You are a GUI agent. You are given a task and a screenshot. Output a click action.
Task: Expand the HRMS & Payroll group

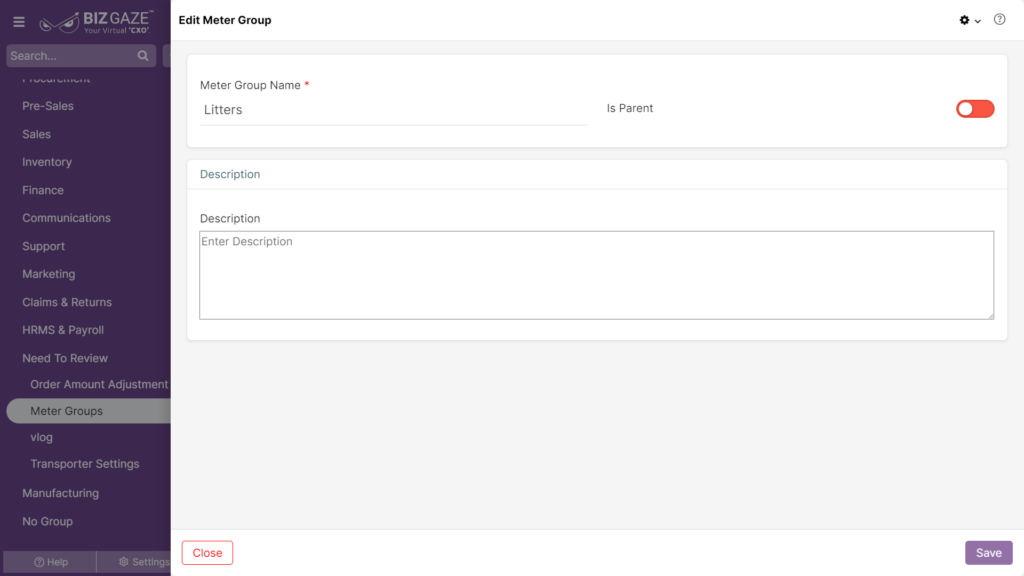tap(63, 330)
